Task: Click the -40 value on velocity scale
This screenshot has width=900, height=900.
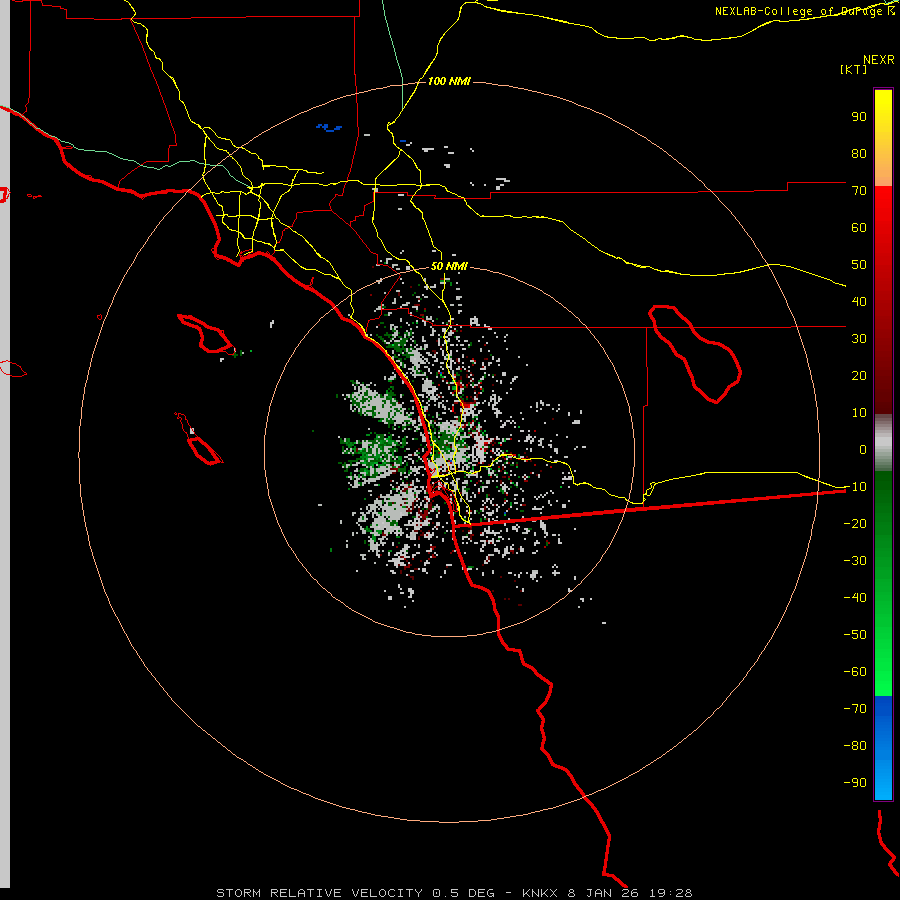Action: tap(855, 598)
